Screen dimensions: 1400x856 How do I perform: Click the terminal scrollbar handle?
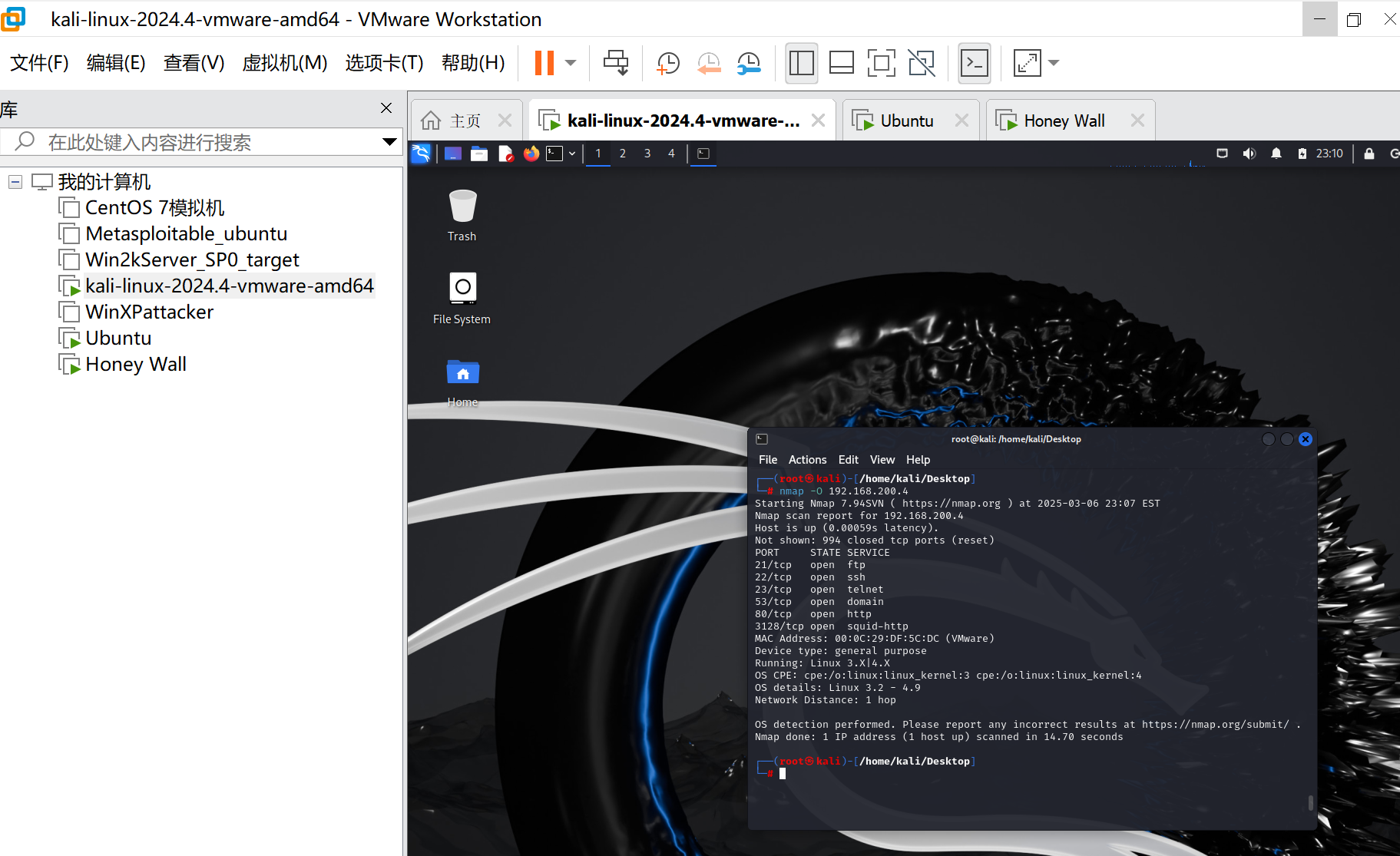click(x=1310, y=803)
